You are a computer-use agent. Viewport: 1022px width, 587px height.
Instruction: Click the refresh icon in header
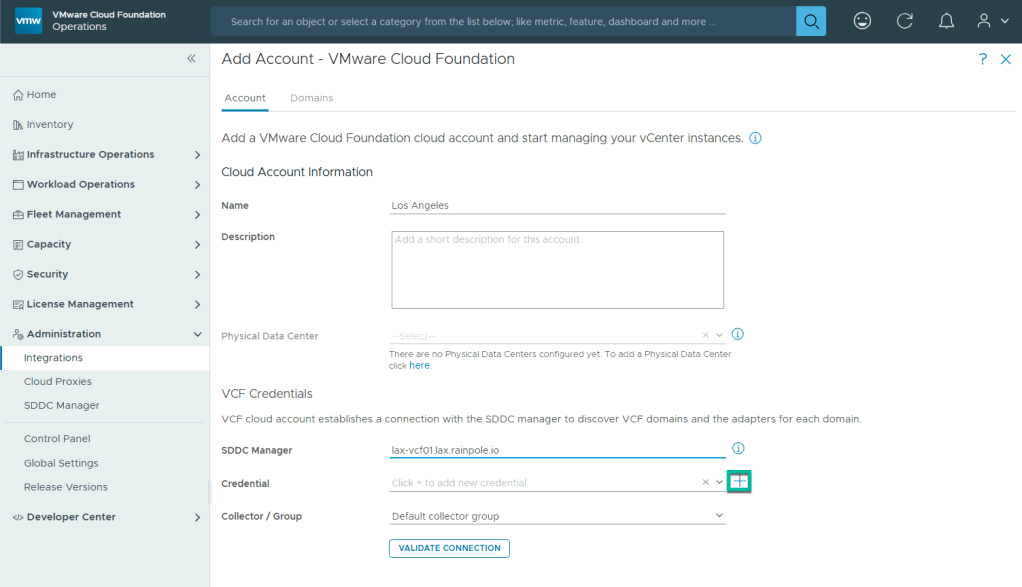pos(904,21)
